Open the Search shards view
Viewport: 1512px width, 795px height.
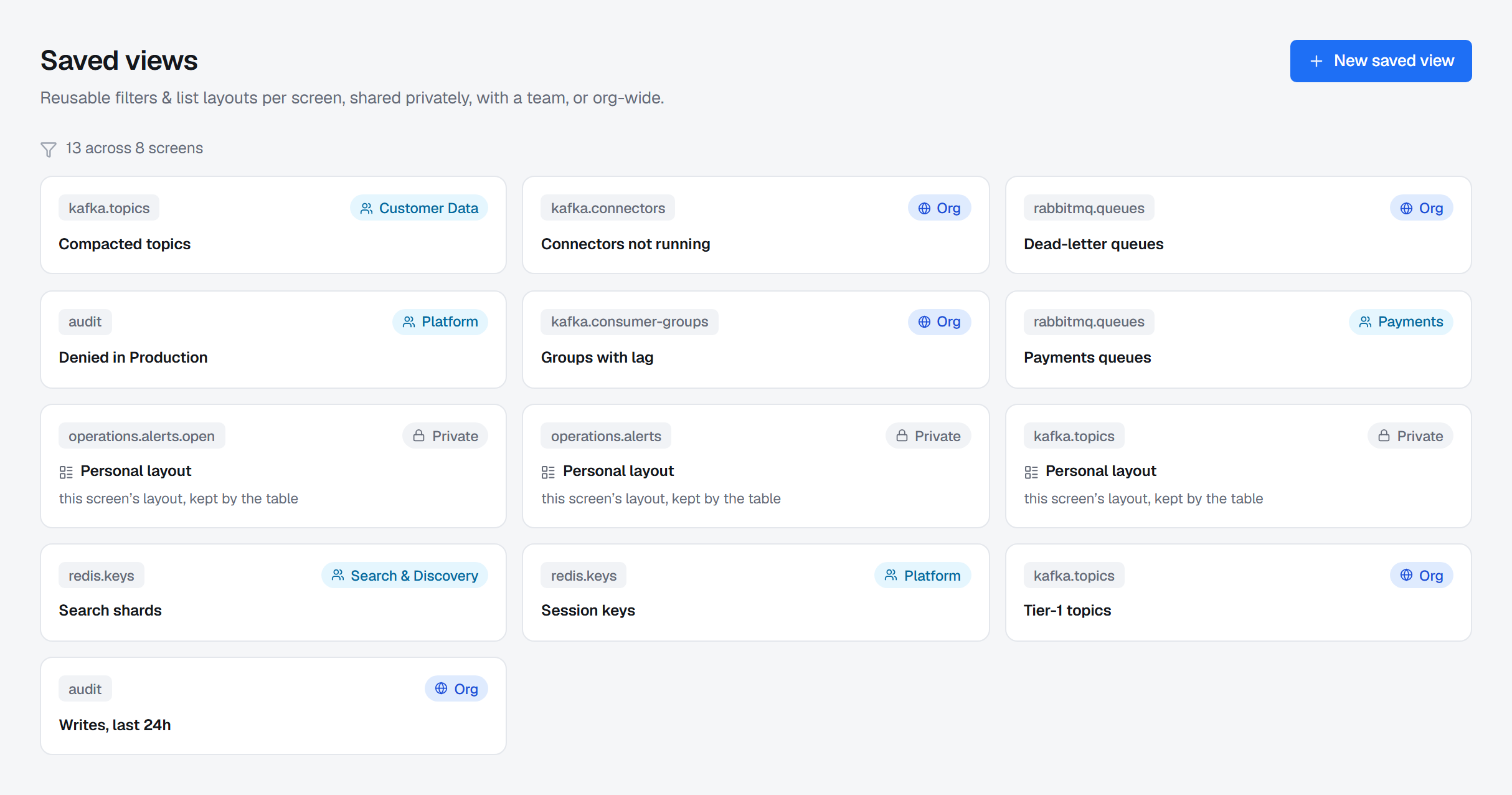pyautogui.click(x=273, y=593)
